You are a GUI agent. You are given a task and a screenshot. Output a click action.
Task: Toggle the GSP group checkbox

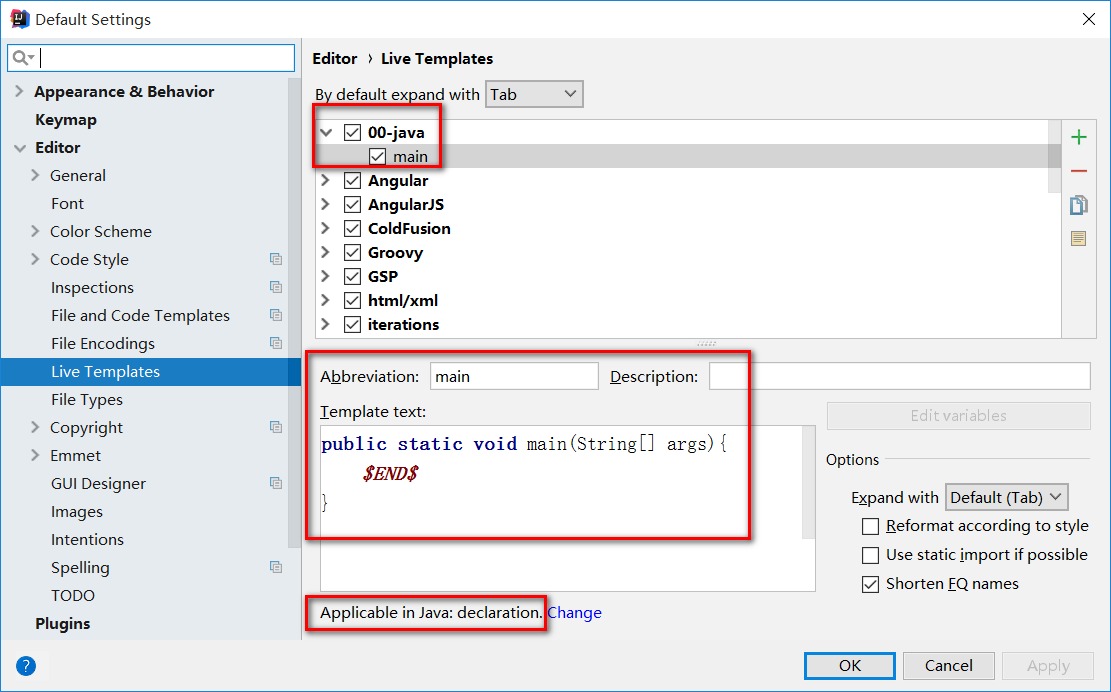352,276
